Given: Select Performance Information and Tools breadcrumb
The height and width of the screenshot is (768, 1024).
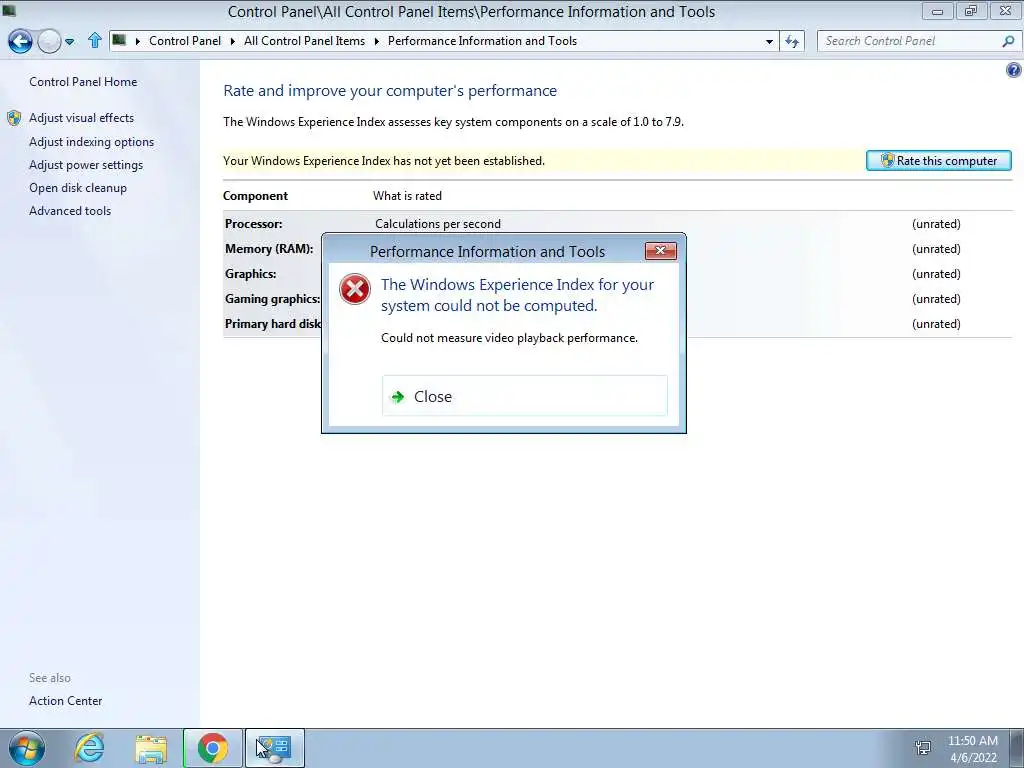Looking at the screenshot, I should [482, 40].
